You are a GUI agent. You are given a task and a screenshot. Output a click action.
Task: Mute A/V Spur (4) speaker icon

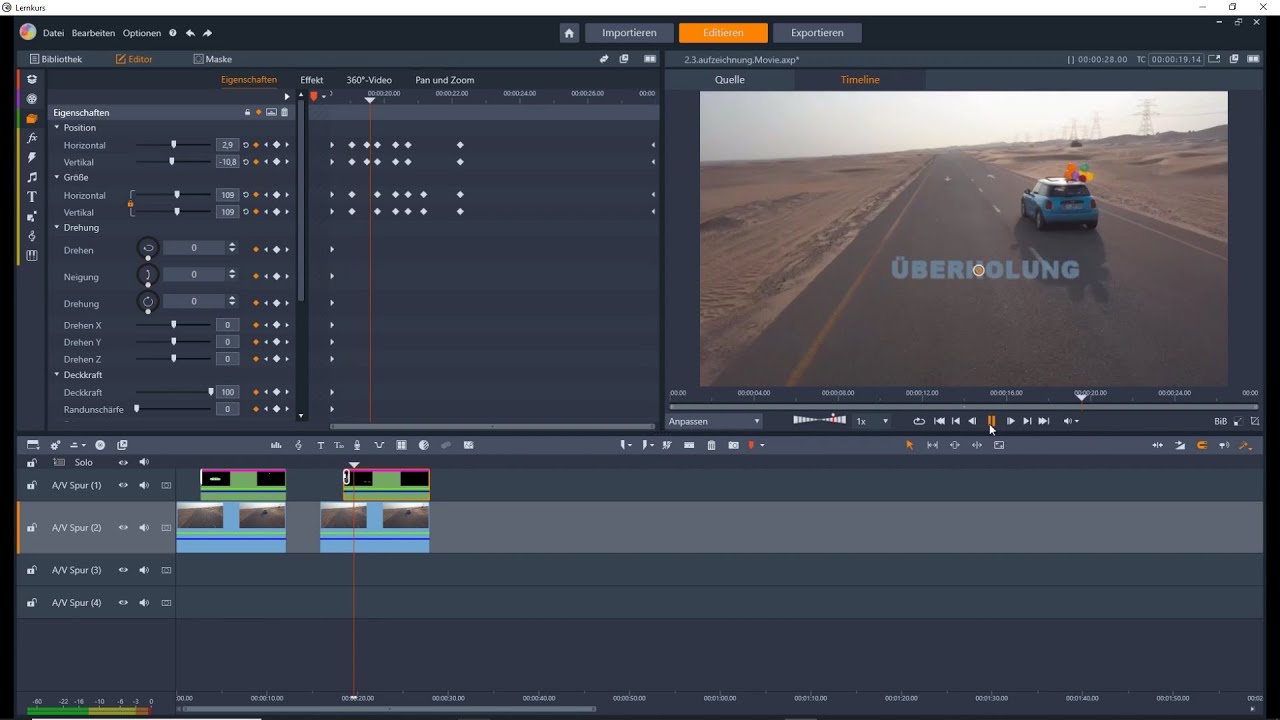(x=144, y=603)
